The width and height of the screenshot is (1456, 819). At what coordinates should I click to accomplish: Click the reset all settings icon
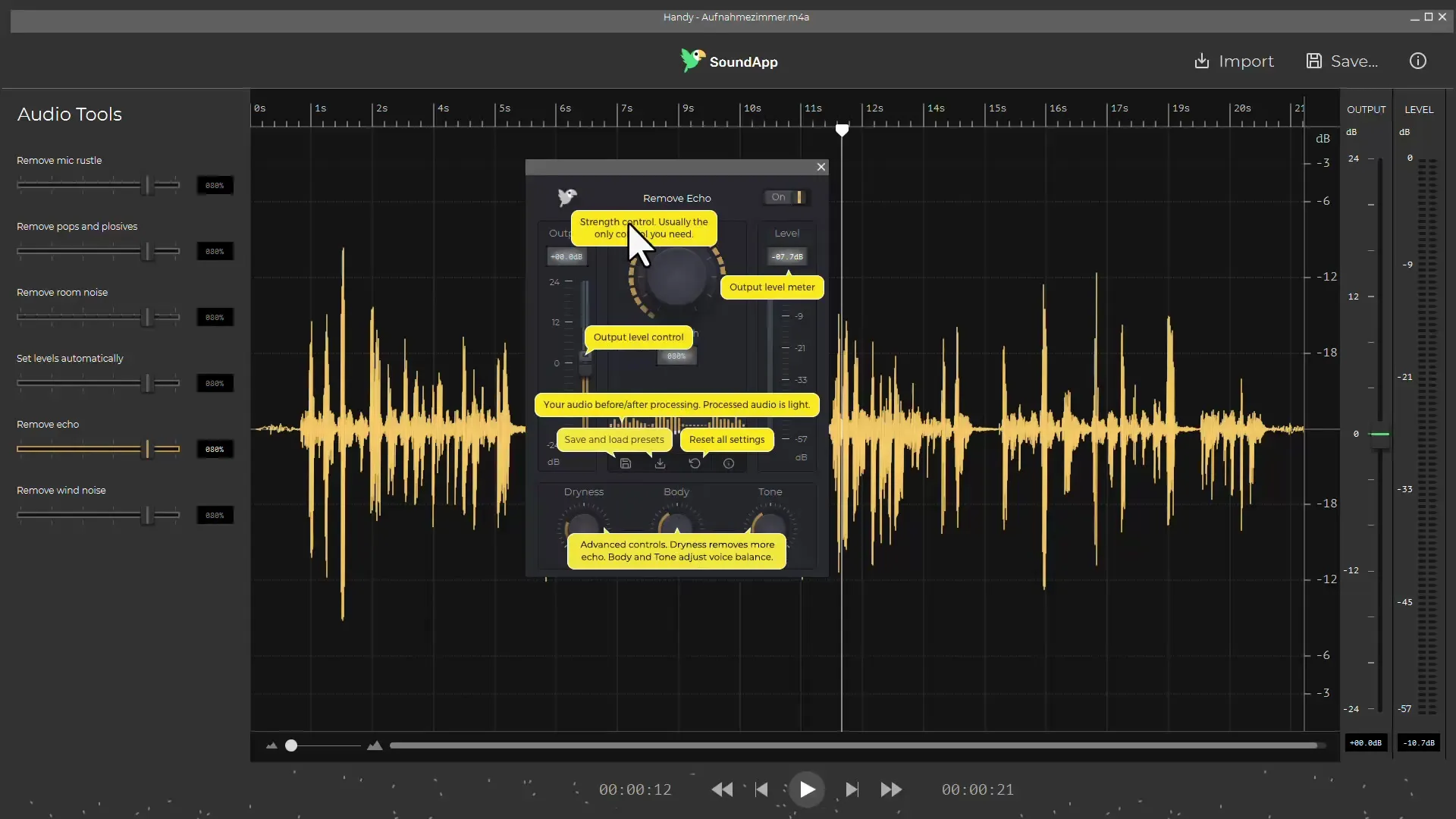694,462
